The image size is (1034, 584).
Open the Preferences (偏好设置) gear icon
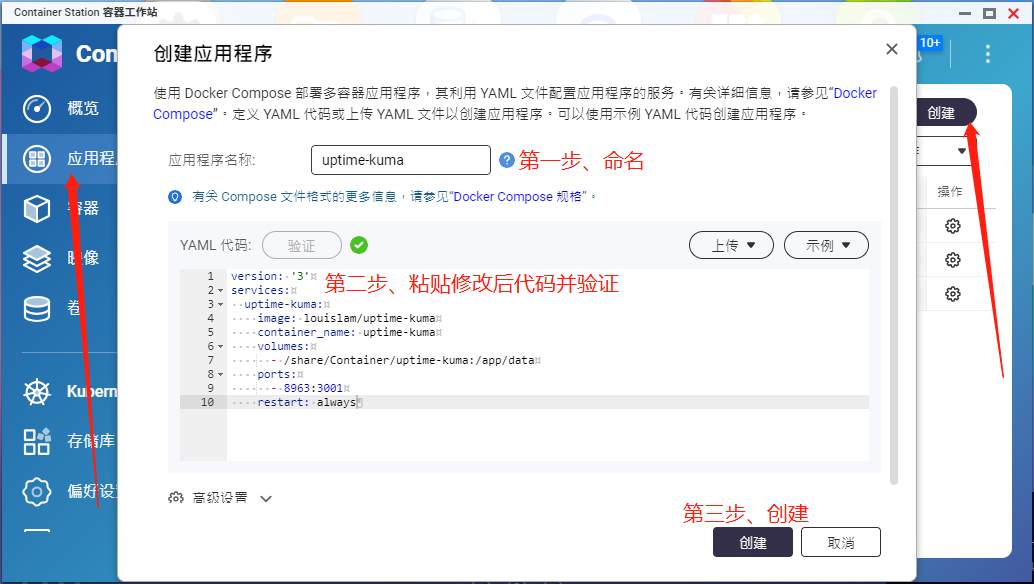click(37, 491)
